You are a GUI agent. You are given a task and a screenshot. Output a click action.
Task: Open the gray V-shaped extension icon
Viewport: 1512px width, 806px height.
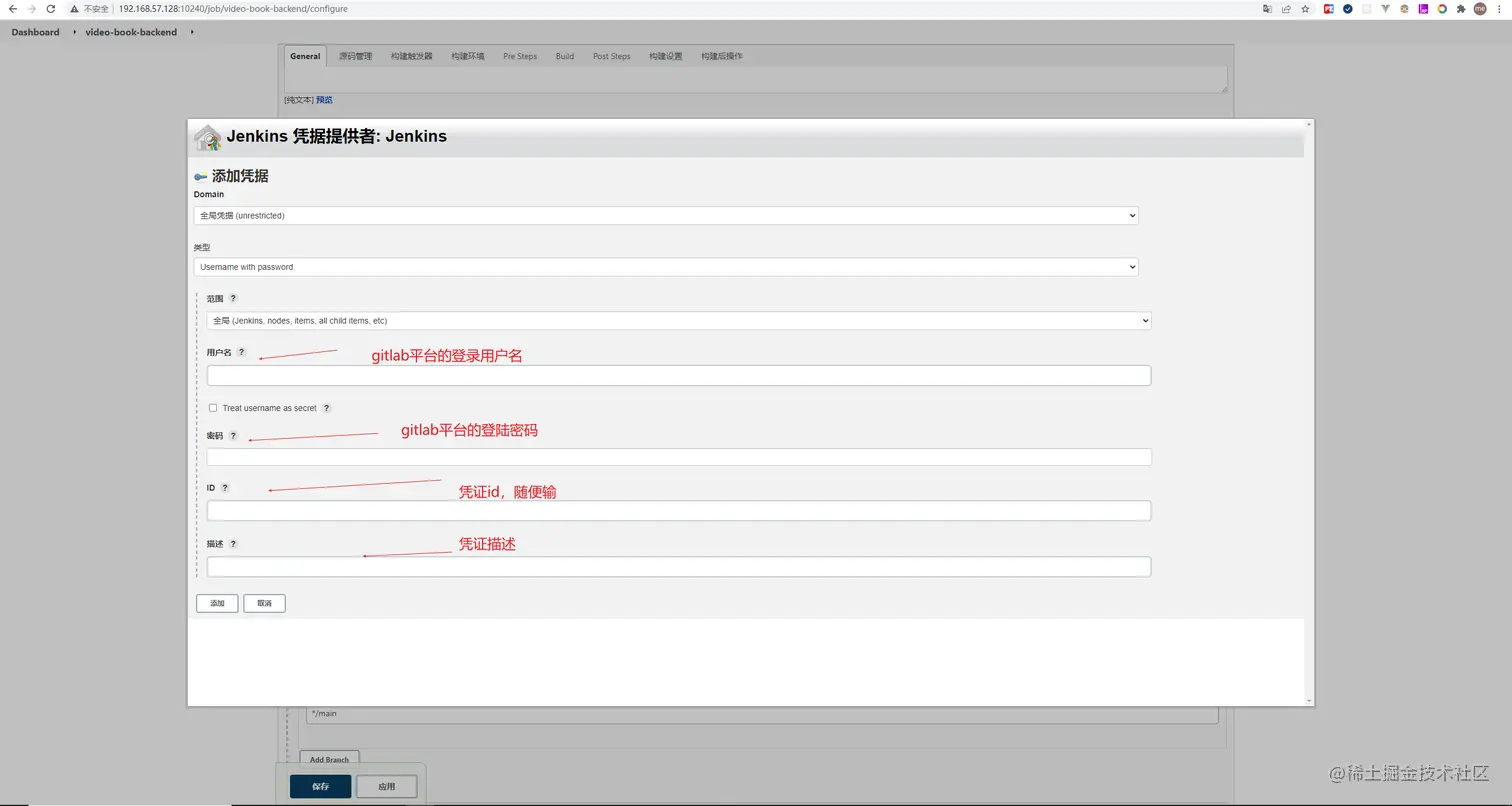point(1385,9)
